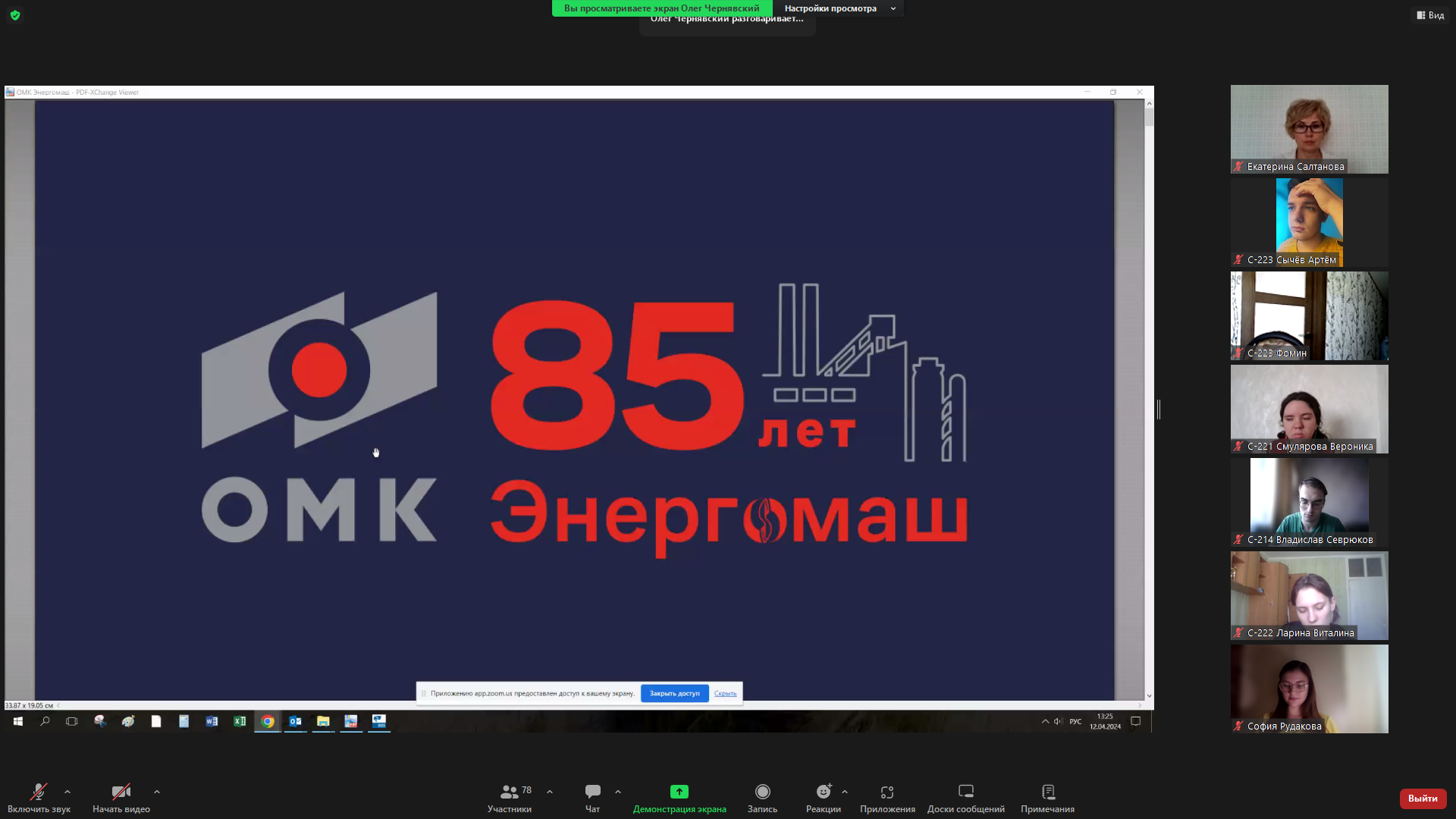The width and height of the screenshot is (1456, 819).
Task: Click the ОМК Энергомаш PDF-XChange Viewer title
Action: (77, 93)
